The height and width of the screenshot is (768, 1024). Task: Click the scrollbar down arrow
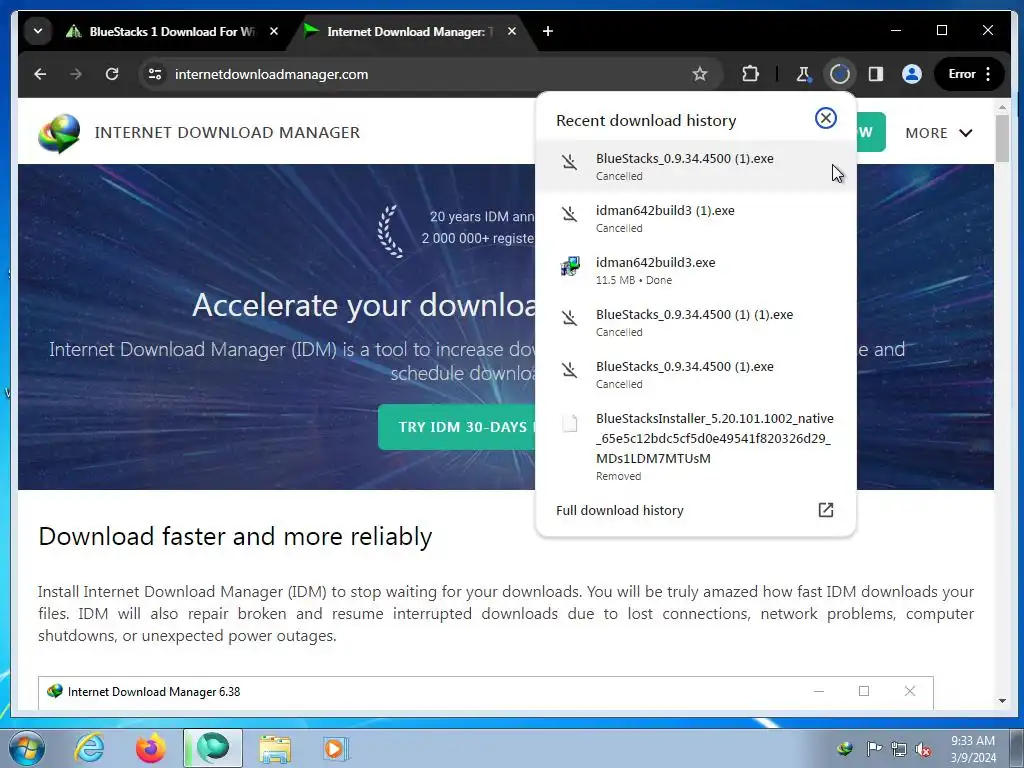[x=1002, y=701]
